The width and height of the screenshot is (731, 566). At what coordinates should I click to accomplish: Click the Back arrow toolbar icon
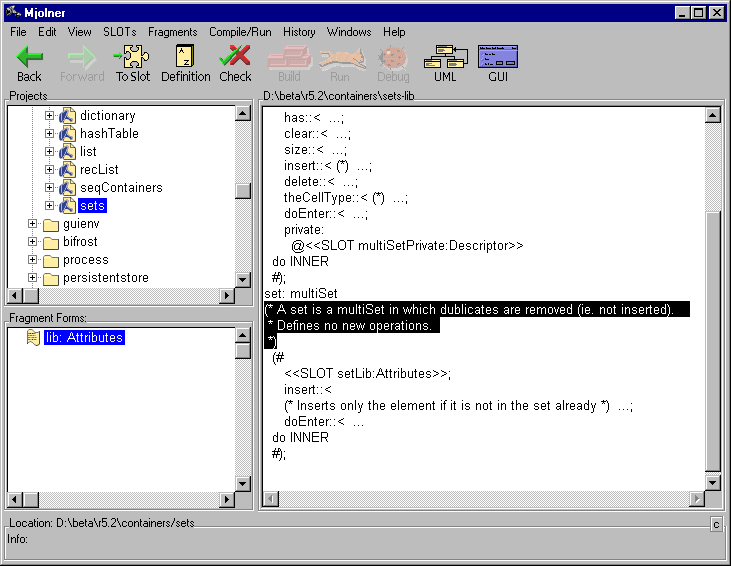pos(29,58)
